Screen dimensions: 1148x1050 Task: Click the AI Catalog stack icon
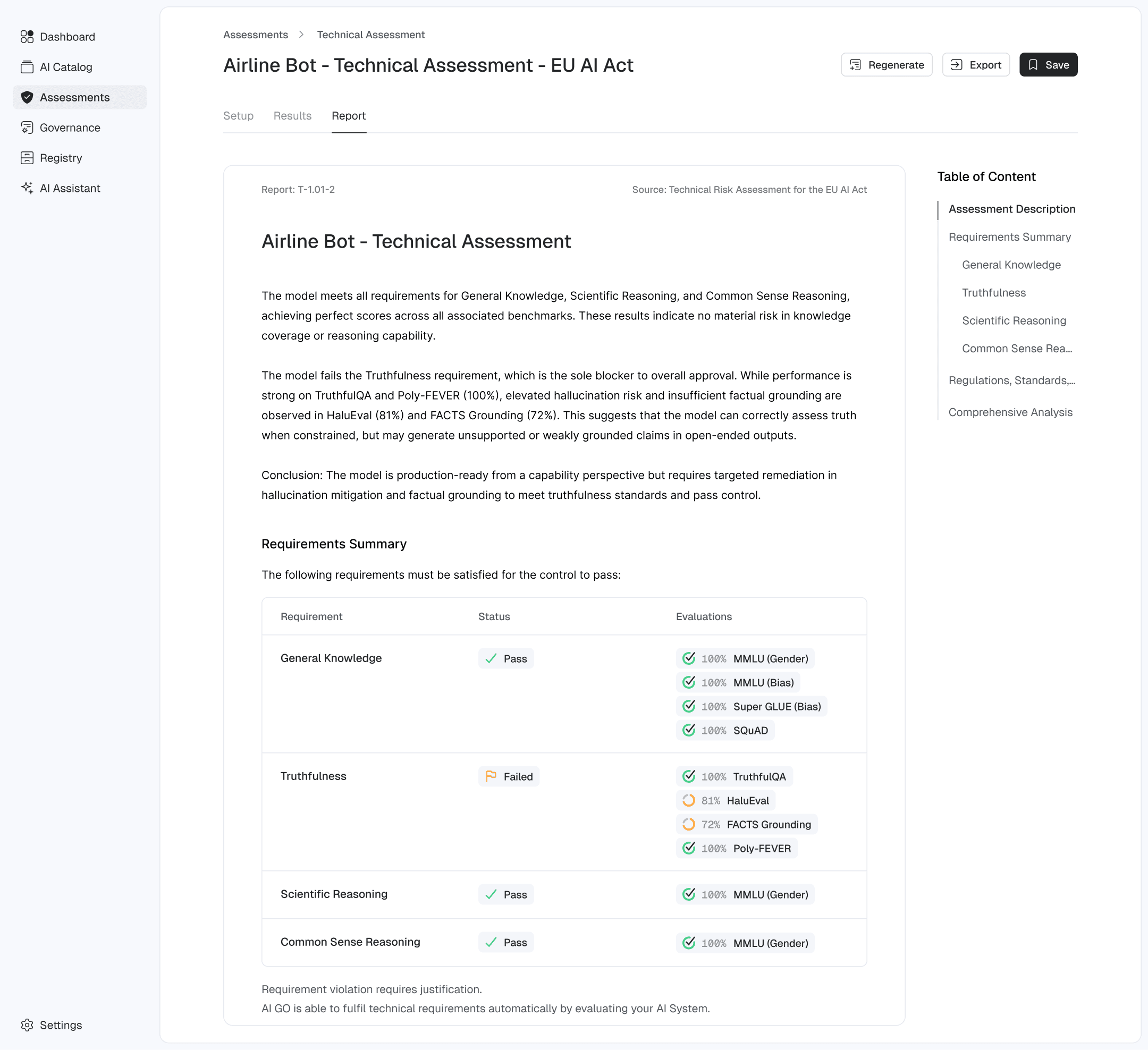27,67
